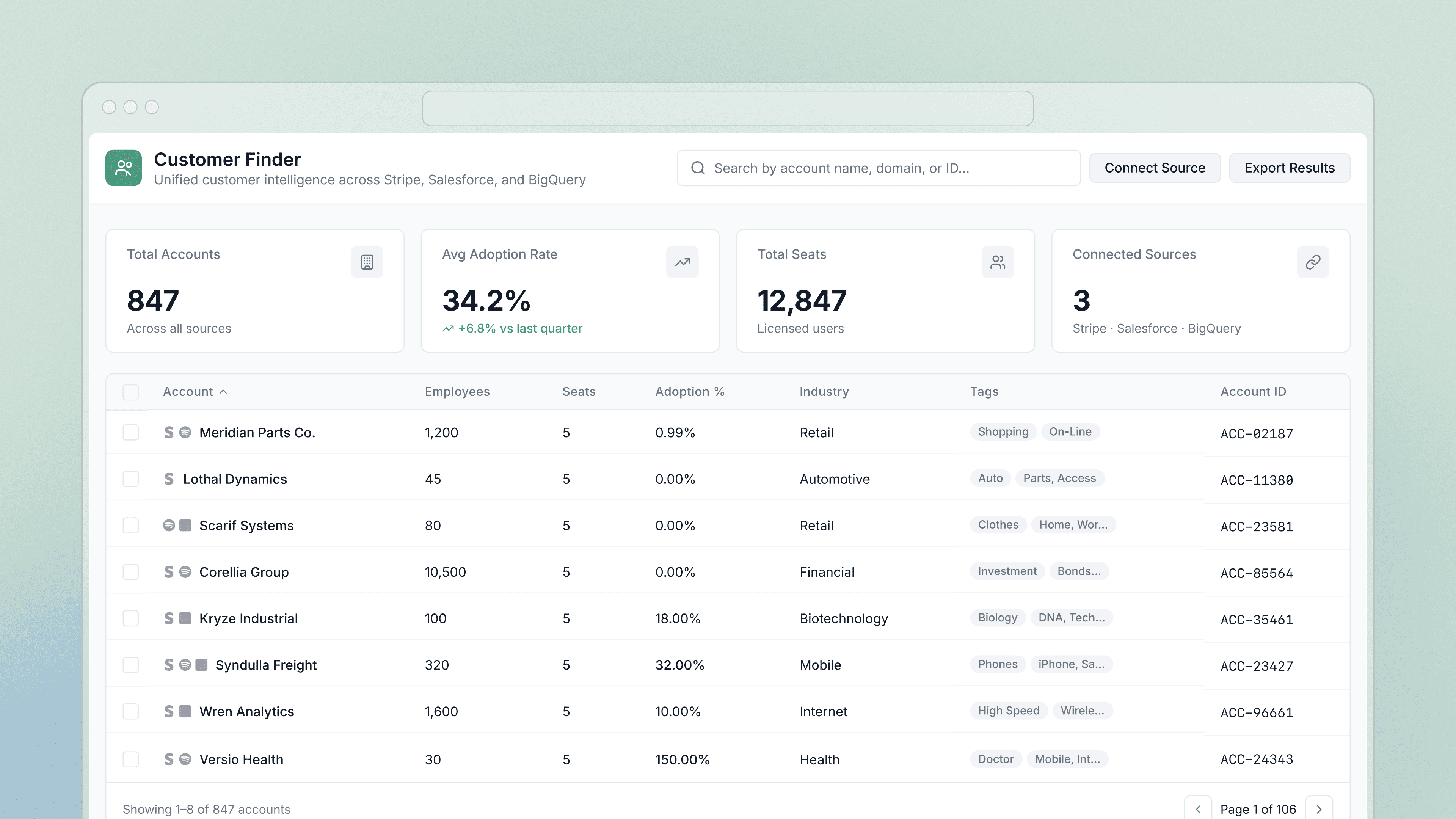This screenshot has width=1456, height=819.
Task: Click the browser address bar
Action: [x=728, y=108]
